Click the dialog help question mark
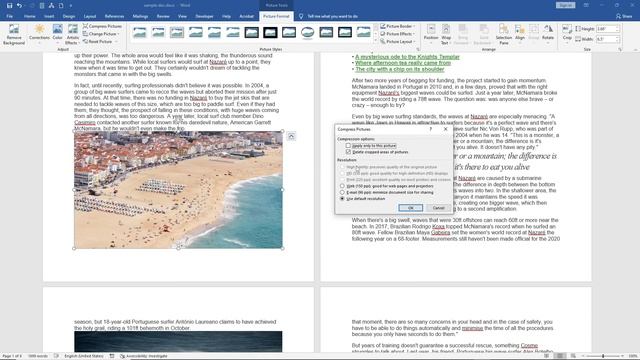This screenshot has width=640, height=360. 430,129
